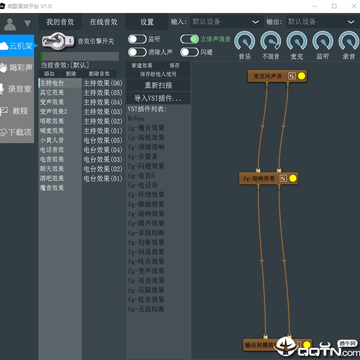Click the 重新扫描 button
Image resolution: width=360 pixels, height=360 pixels.
(158, 85)
